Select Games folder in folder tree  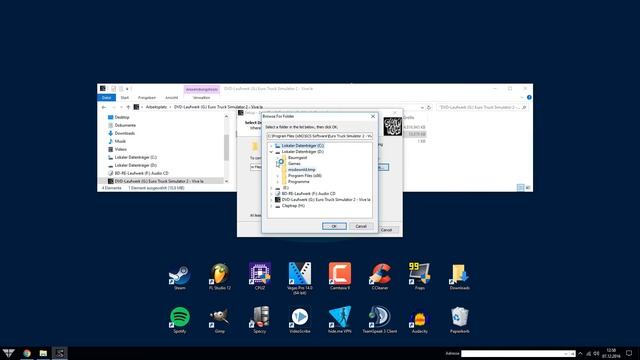(294, 164)
